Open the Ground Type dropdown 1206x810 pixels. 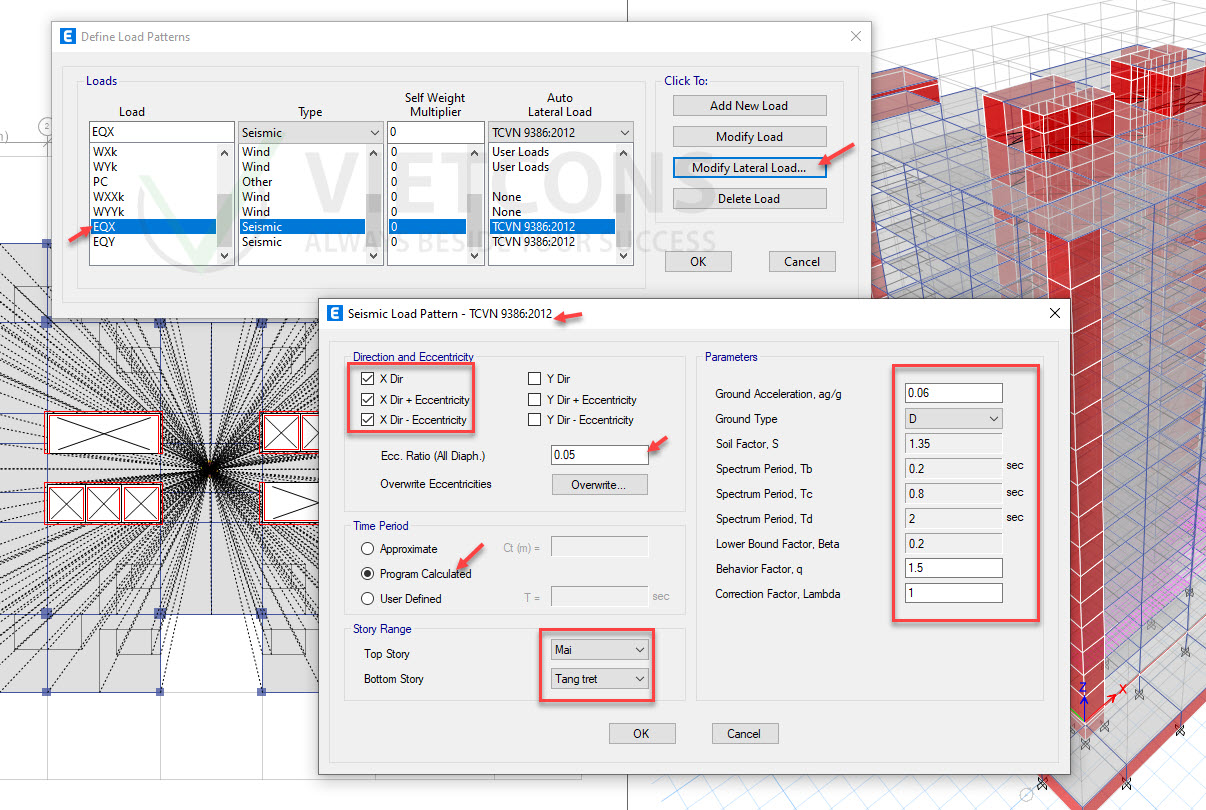pyautogui.click(x=954, y=419)
